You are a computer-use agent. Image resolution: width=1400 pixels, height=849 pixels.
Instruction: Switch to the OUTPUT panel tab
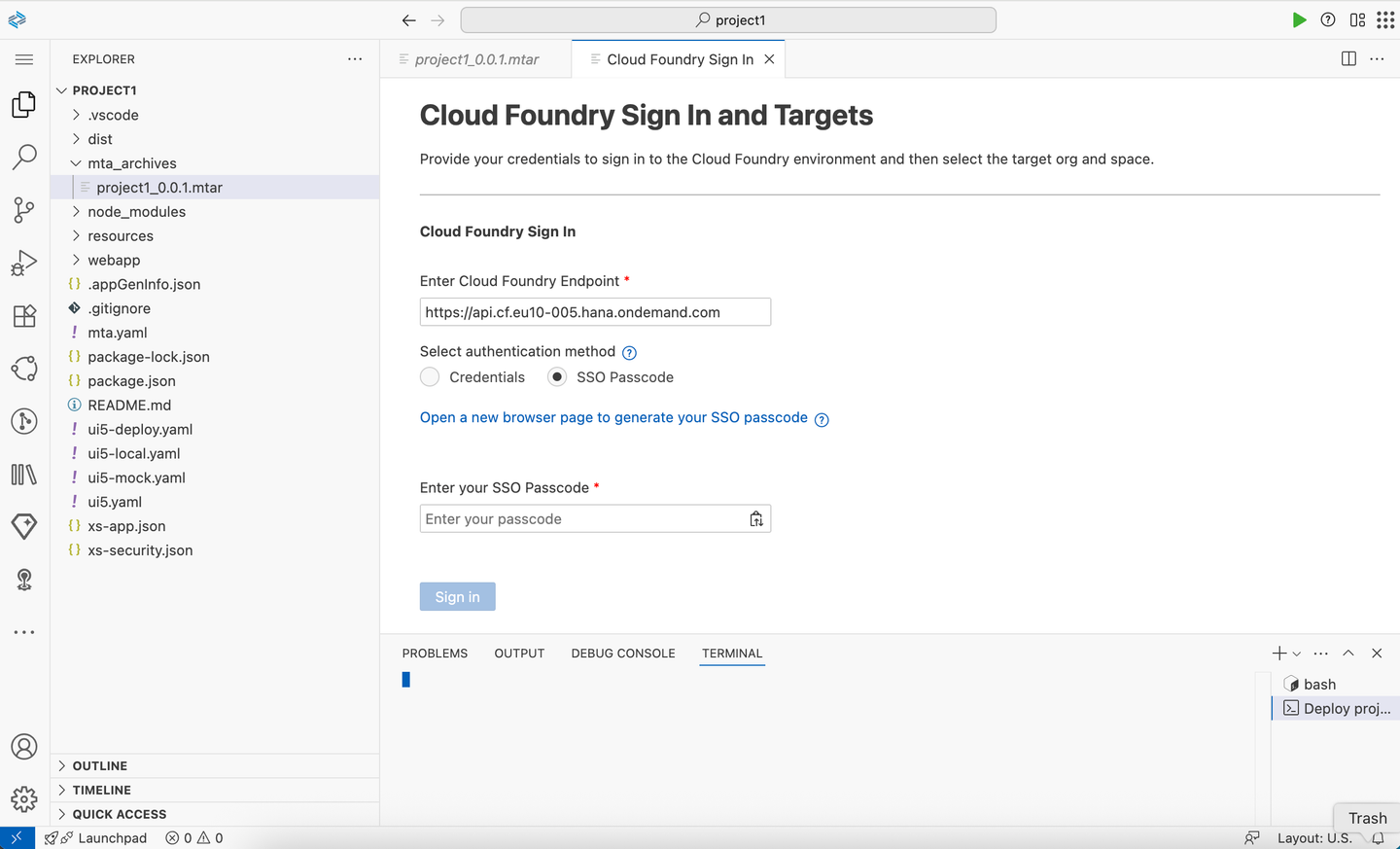pos(519,654)
